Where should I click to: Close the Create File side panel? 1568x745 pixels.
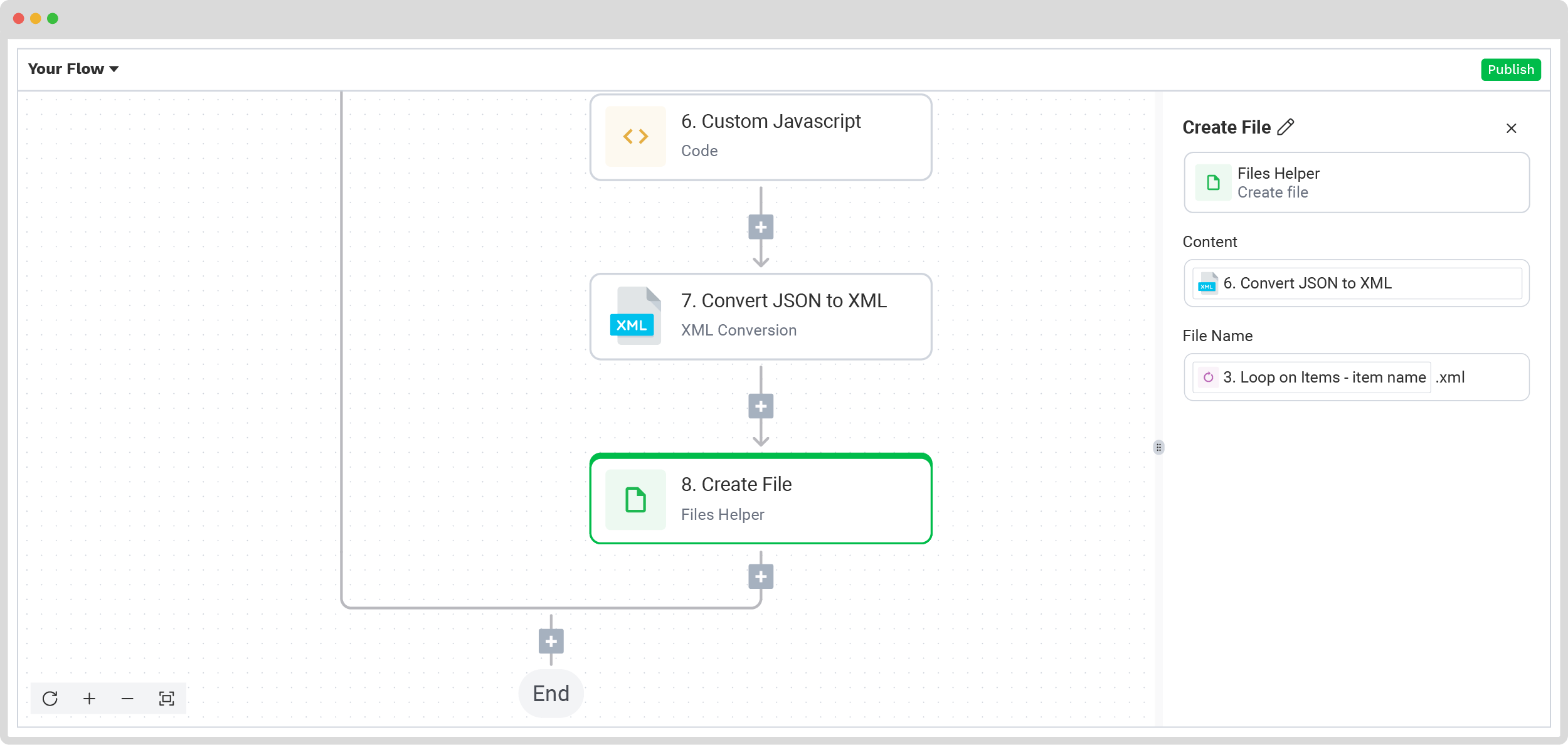click(1511, 129)
